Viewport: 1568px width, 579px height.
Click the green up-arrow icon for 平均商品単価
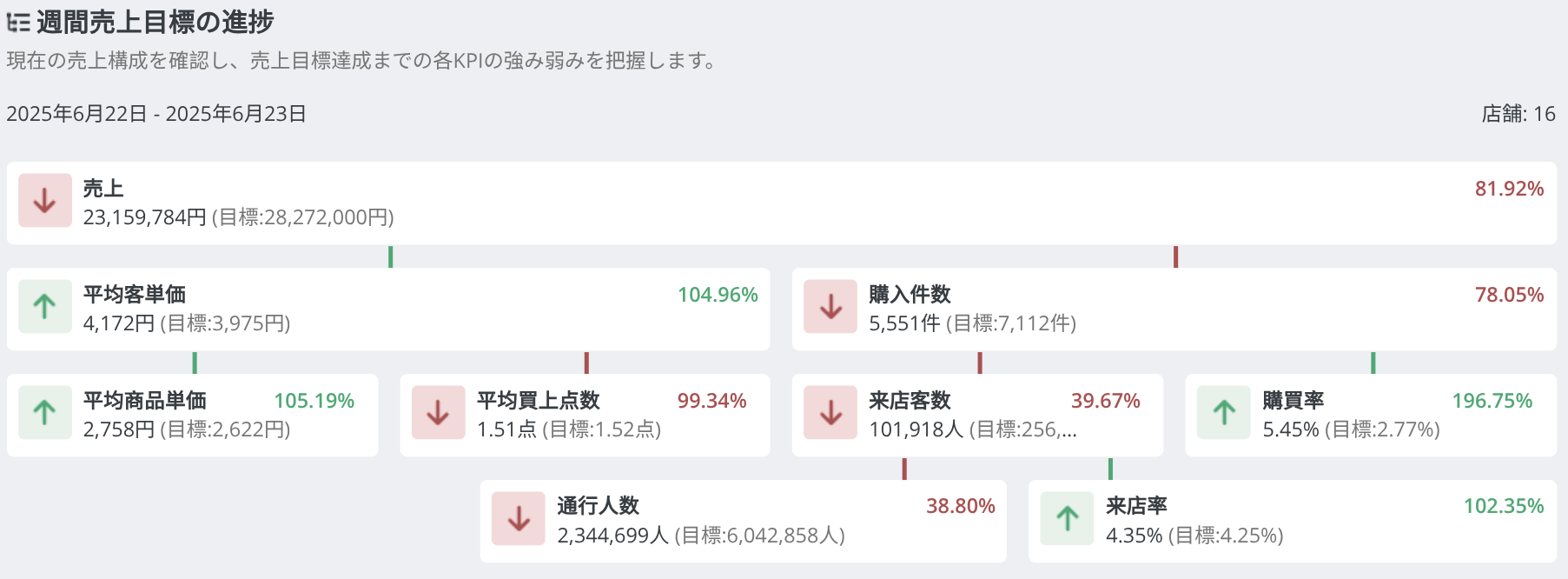point(45,413)
